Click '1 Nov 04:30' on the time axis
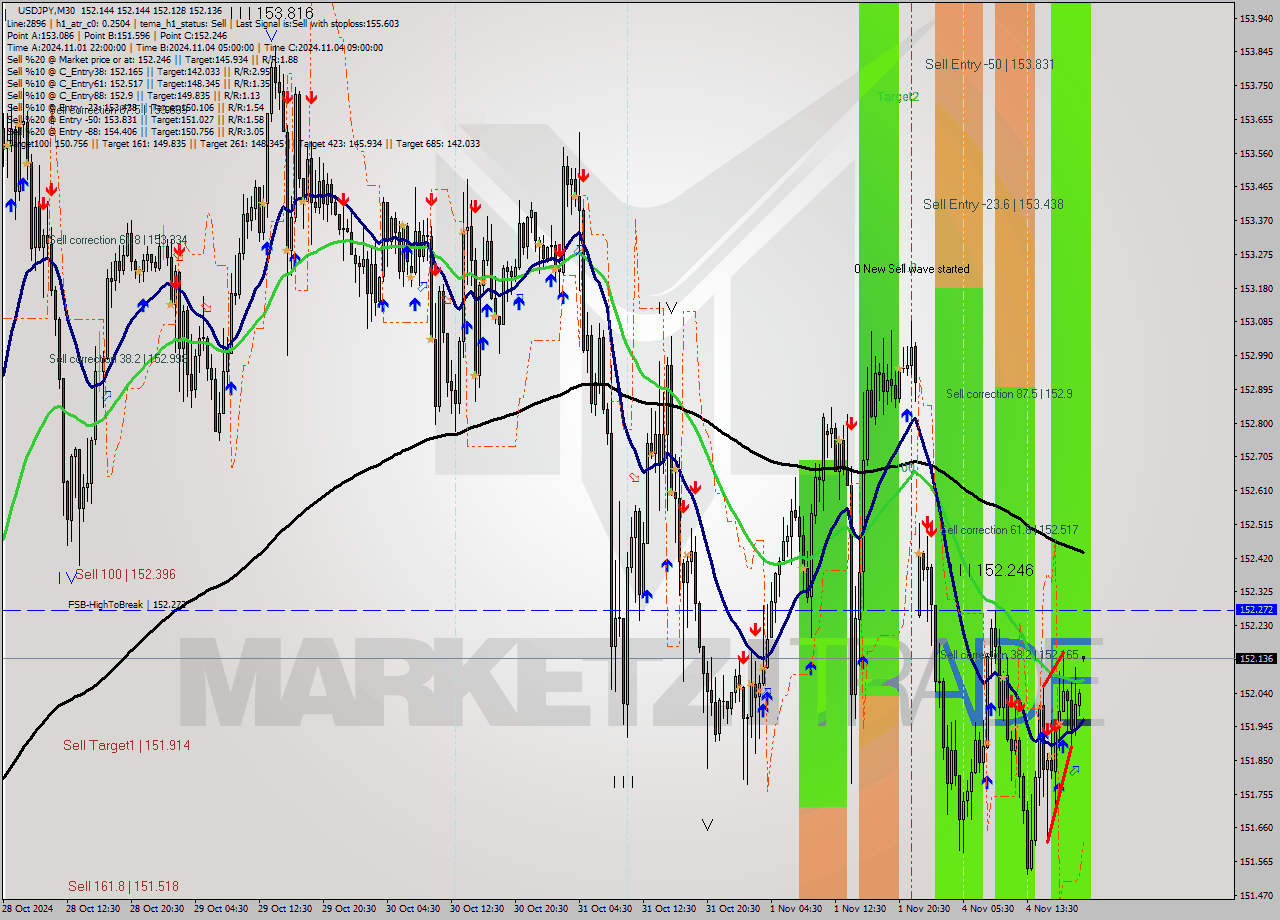Image resolution: width=1280 pixels, height=920 pixels. 796,909
